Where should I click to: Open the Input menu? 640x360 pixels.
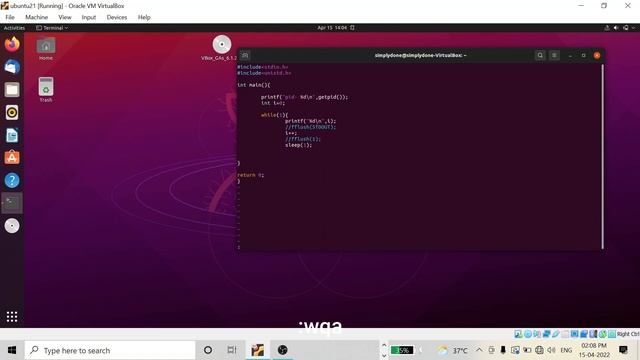pos(89,17)
